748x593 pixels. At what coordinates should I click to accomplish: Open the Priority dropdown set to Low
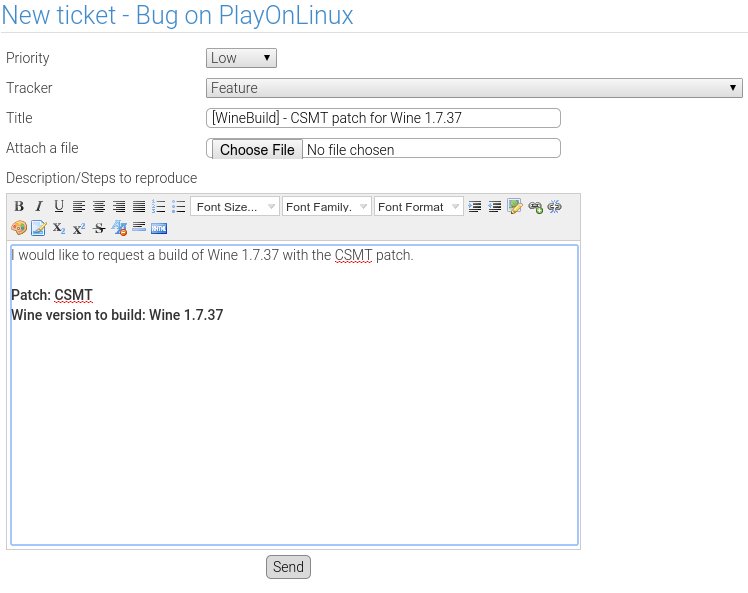point(241,58)
